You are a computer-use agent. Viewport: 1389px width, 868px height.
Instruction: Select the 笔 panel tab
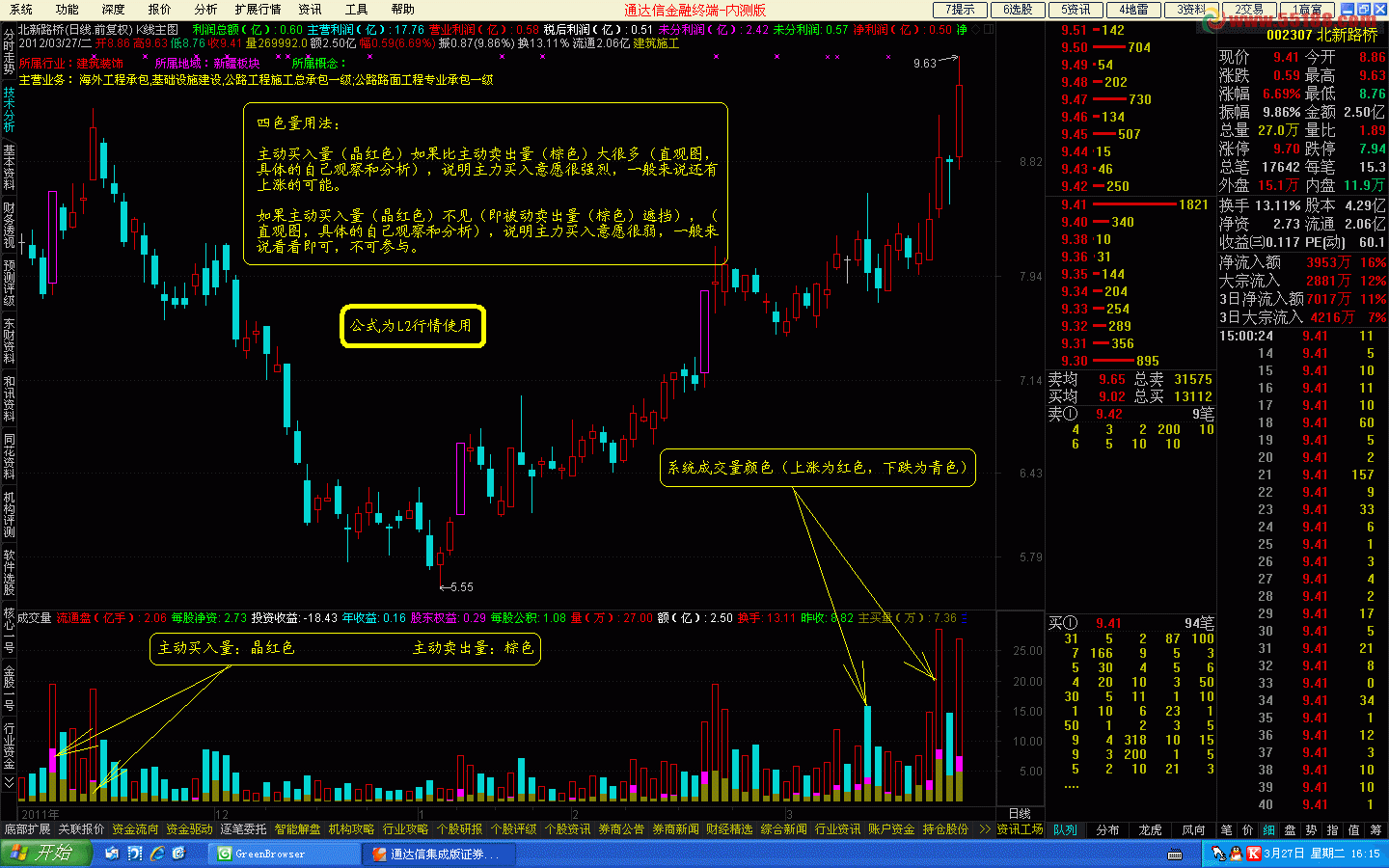pyautogui.click(x=1226, y=829)
